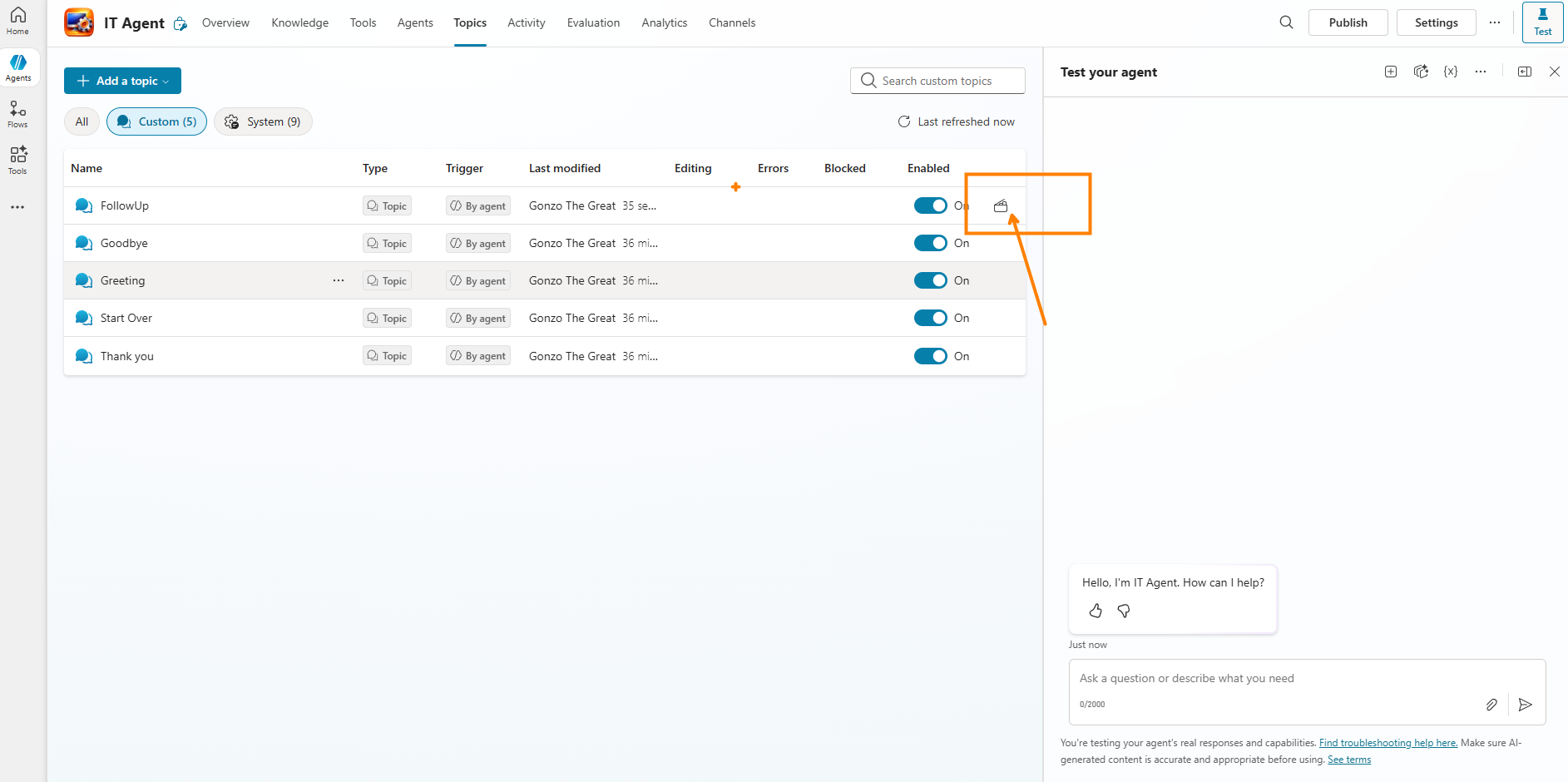Viewport: 1568px width, 782px height.
Task: Open the variables {x} icon in test panel
Action: (1451, 72)
